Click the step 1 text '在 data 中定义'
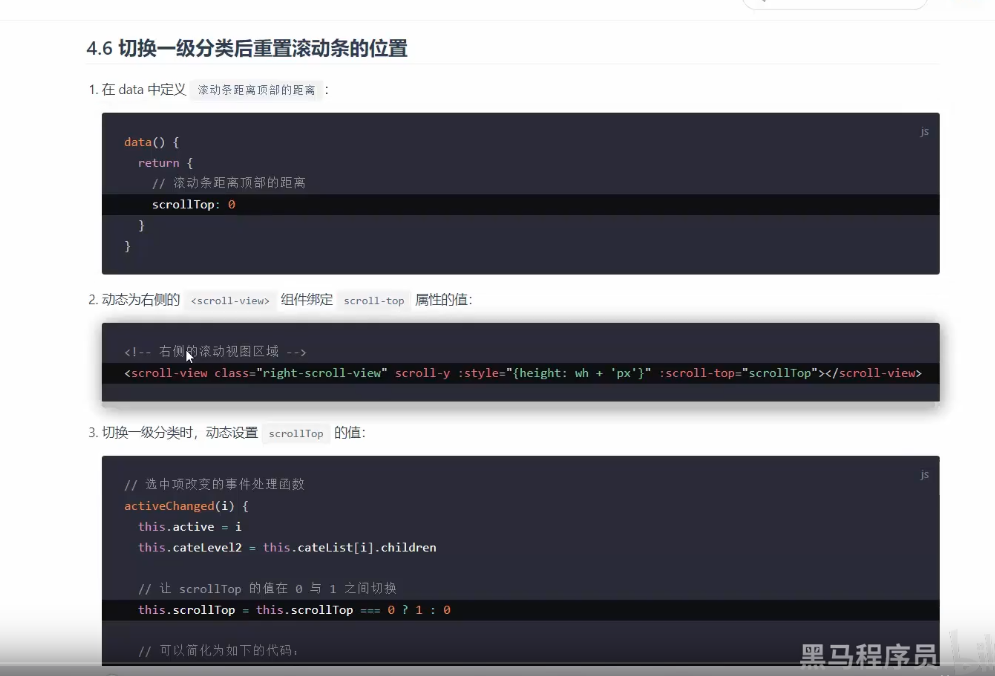Viewport: 995px width, 676px height. (144, 89)
